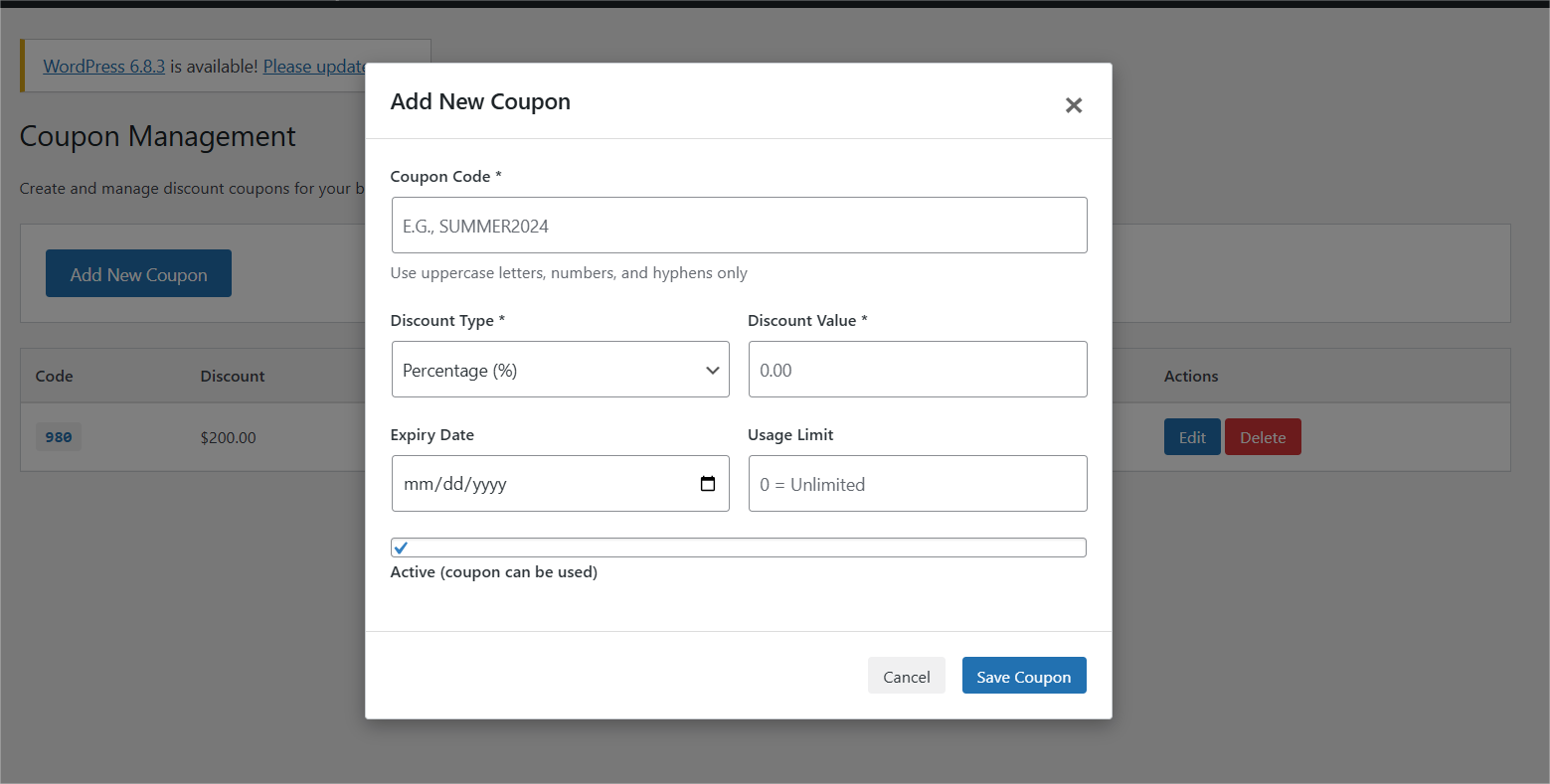
Task: Focus the Discount Value field
Action: pyautogui.click(x=917, y=369)
